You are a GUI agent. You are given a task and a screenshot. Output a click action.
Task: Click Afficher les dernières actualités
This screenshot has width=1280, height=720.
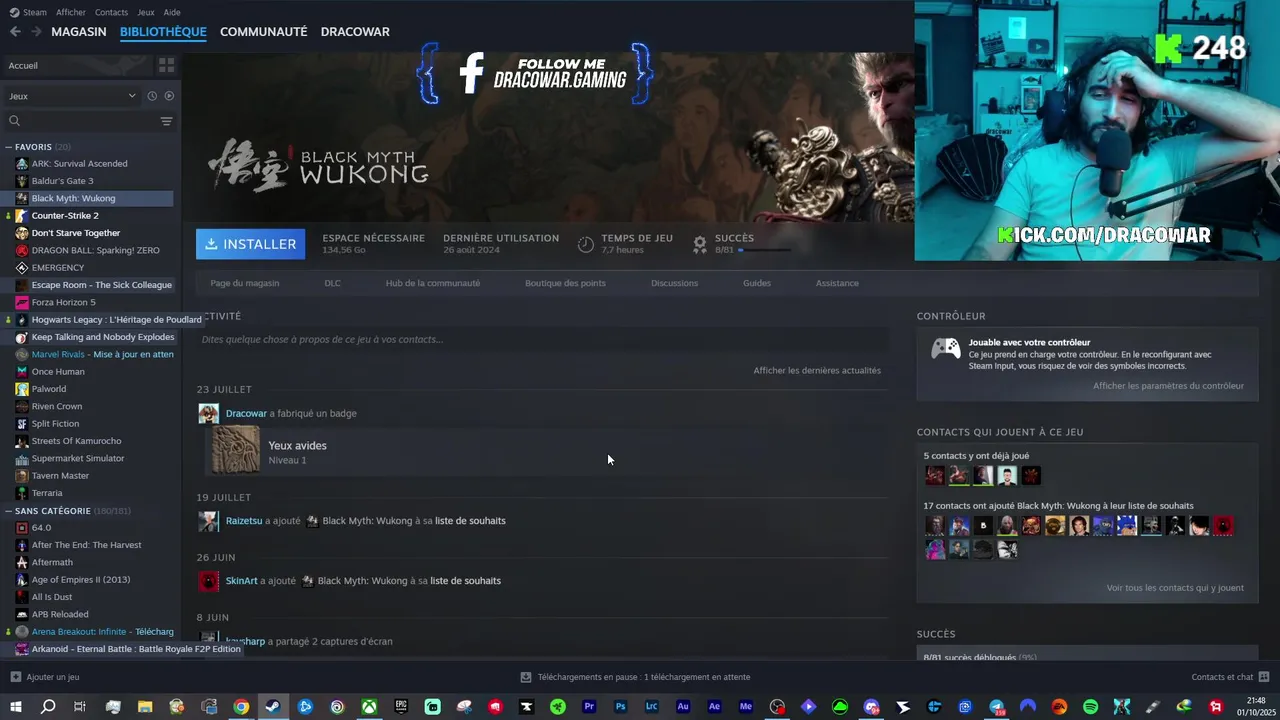pyautogui.click(x=817, y=370)
